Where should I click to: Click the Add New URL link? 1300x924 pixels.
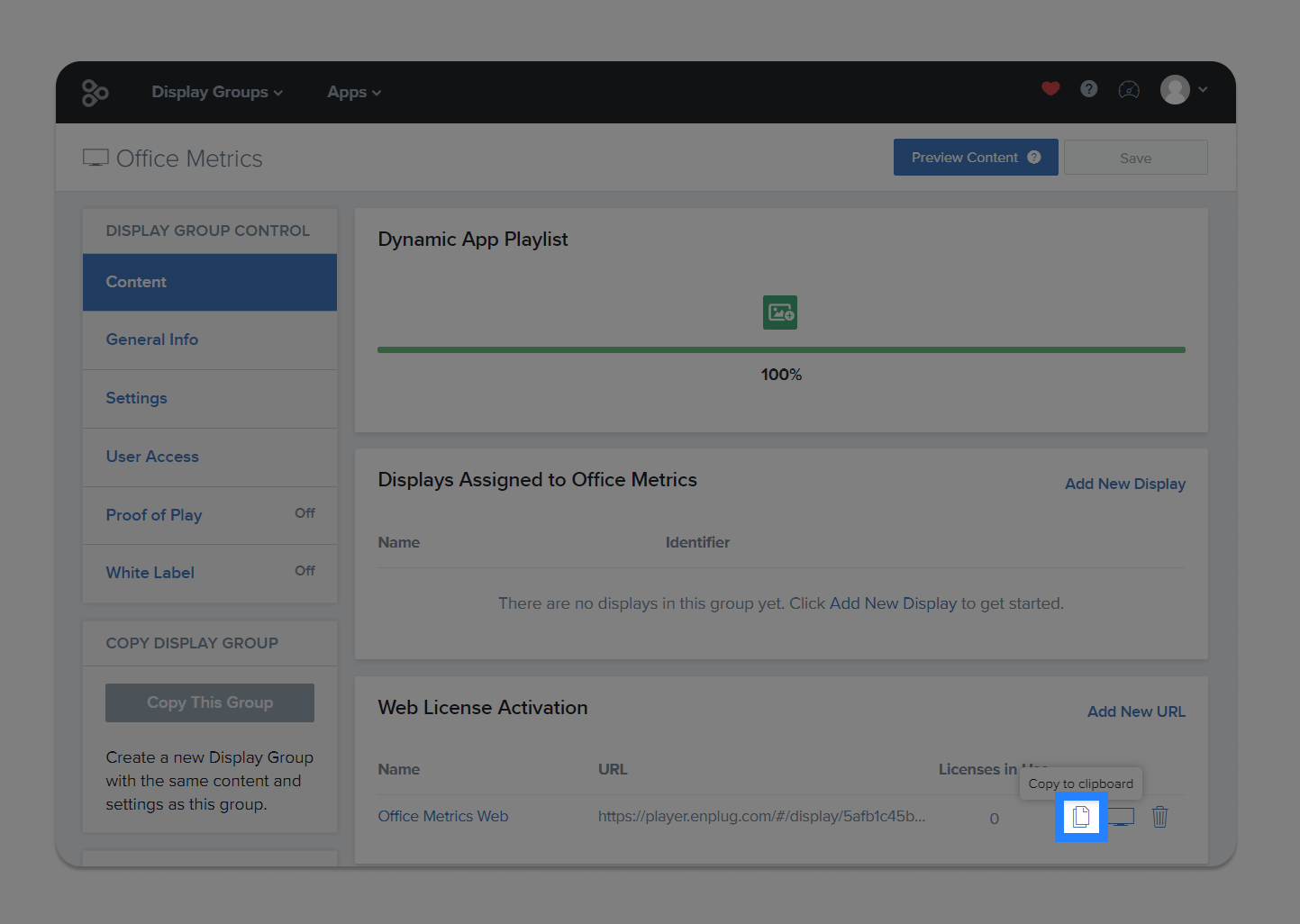click(x=1136, y=711)
